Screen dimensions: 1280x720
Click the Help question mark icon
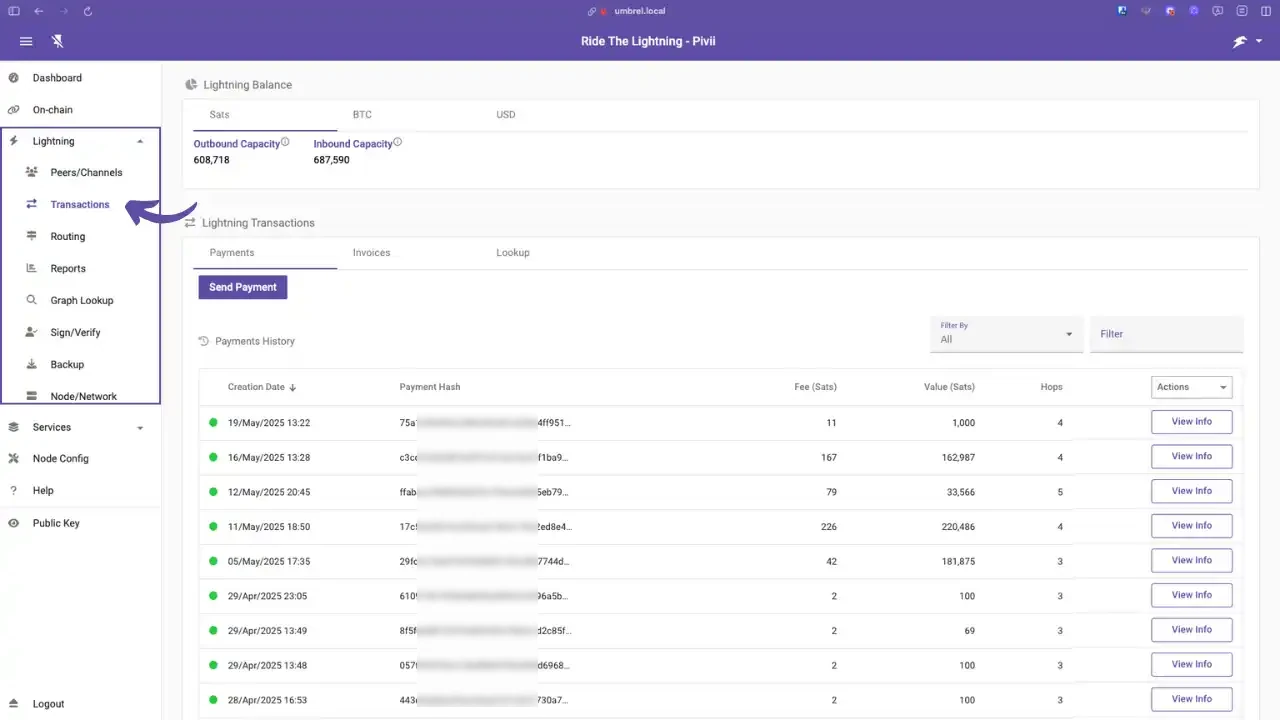pyautogui.click(x=13, y=491)
